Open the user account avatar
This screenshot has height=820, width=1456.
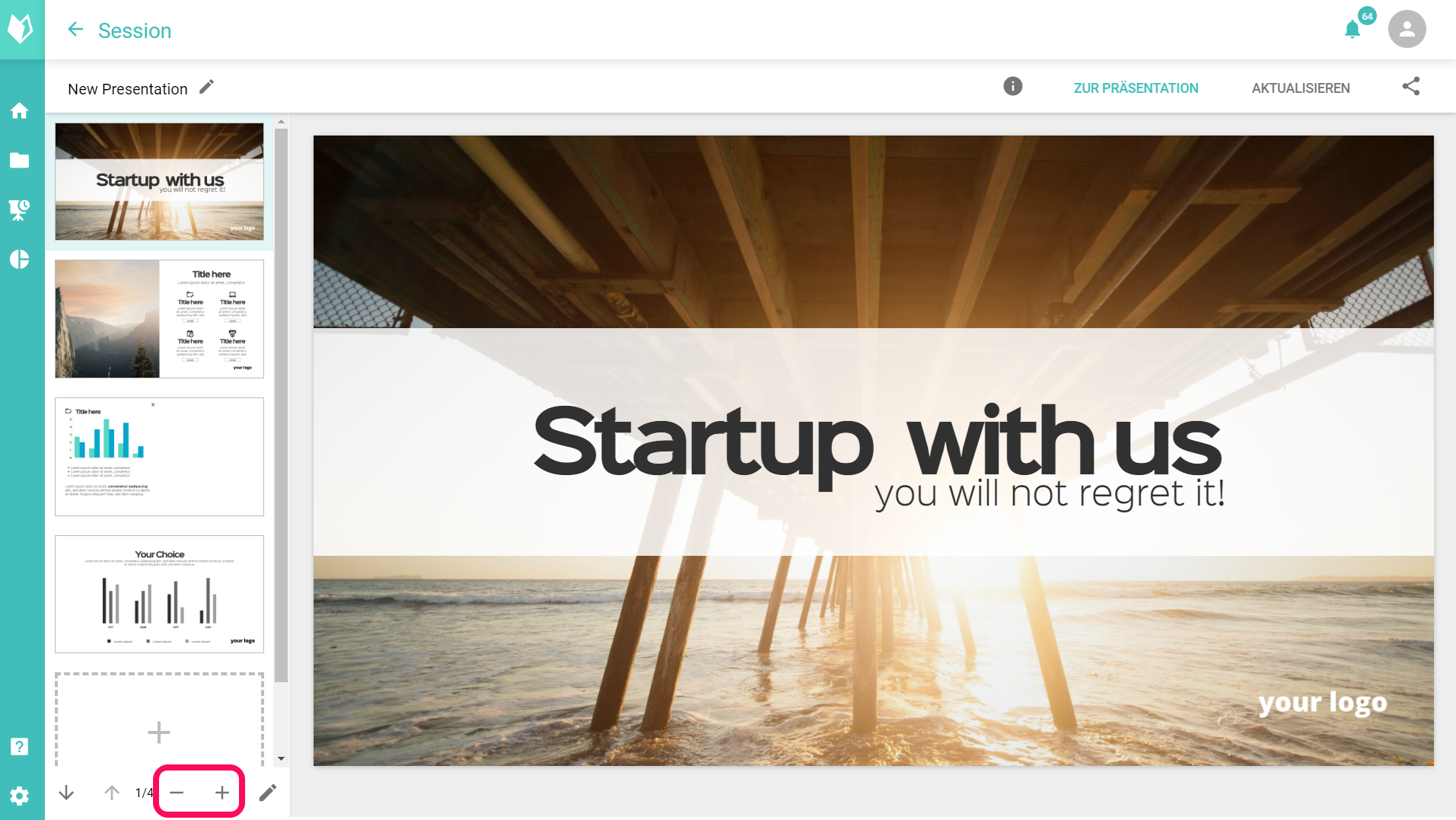coord(1407,30)
